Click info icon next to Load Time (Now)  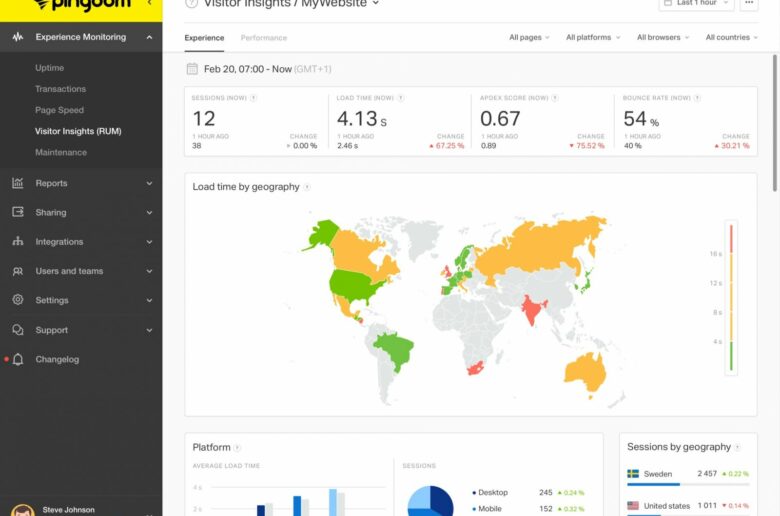pyautogui.click(x=401, y=98)
